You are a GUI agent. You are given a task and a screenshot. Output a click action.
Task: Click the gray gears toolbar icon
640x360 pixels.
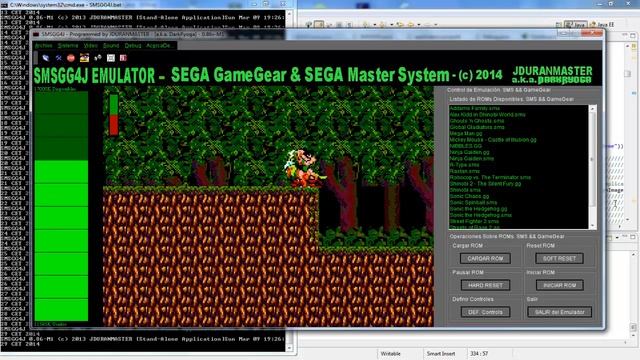coord(98,58)
